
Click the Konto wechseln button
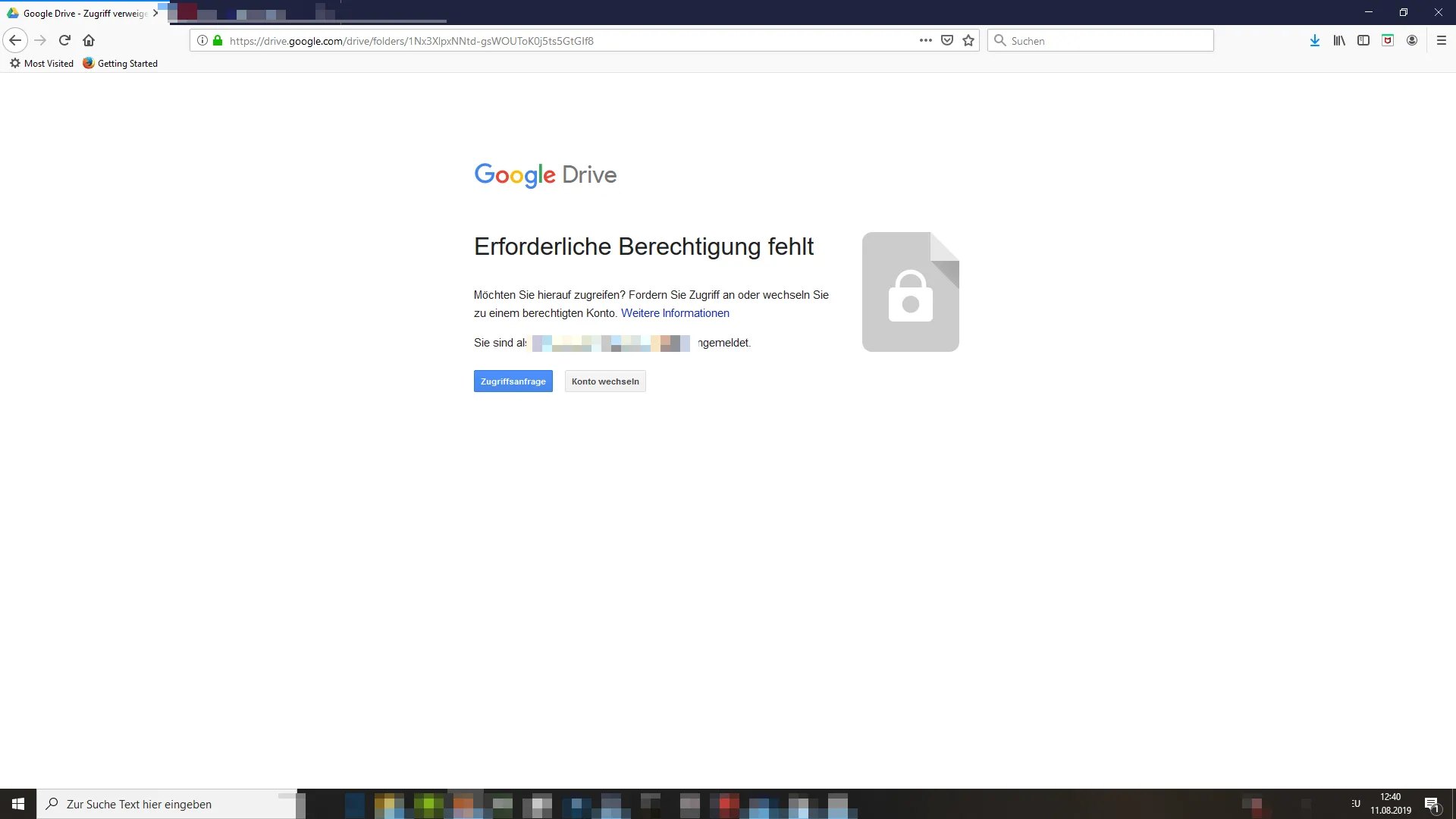tap(605, 381)
